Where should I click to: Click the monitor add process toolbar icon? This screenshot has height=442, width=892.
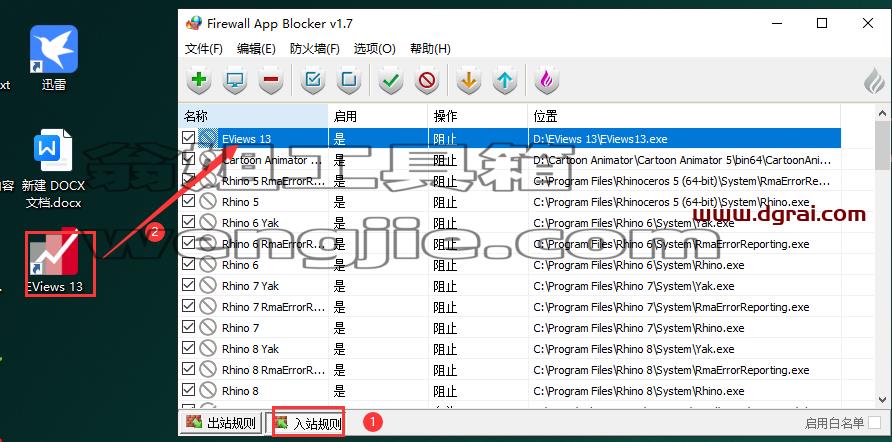pyautogui.click(x=235, y=80)
